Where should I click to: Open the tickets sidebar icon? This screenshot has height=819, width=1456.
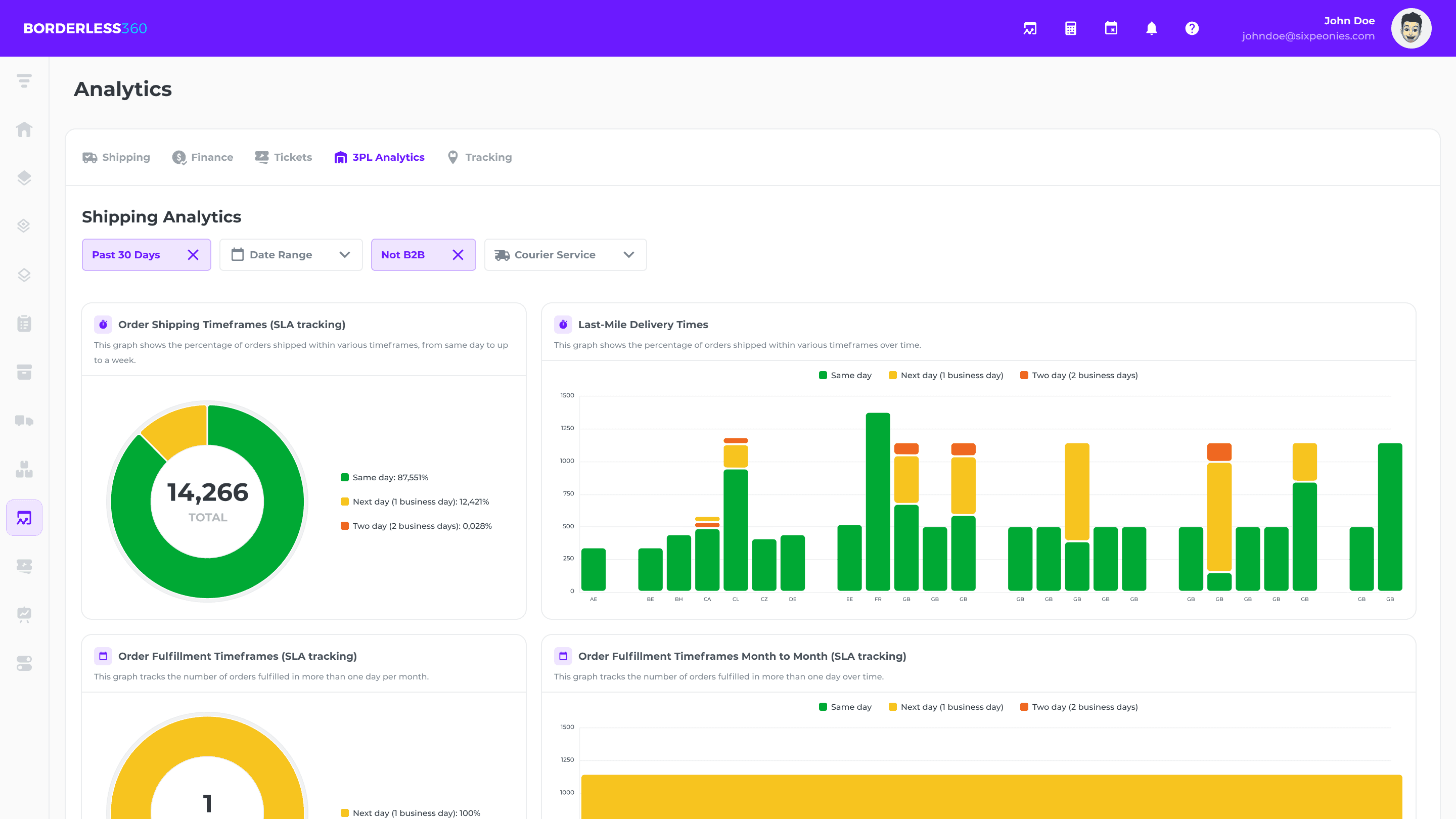click(x=24, y=566)
